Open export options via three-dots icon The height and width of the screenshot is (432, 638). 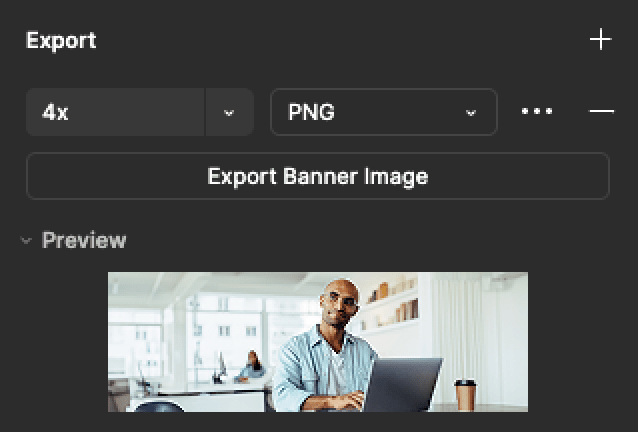click(x=537, y=112)
